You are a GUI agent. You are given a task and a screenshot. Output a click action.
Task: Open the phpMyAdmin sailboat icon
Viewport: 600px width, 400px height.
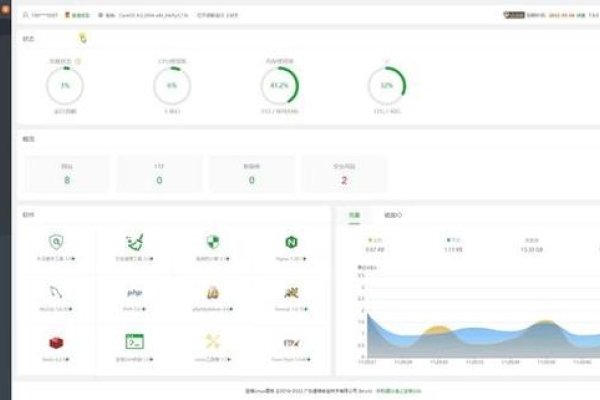click(x=212, y=292)
